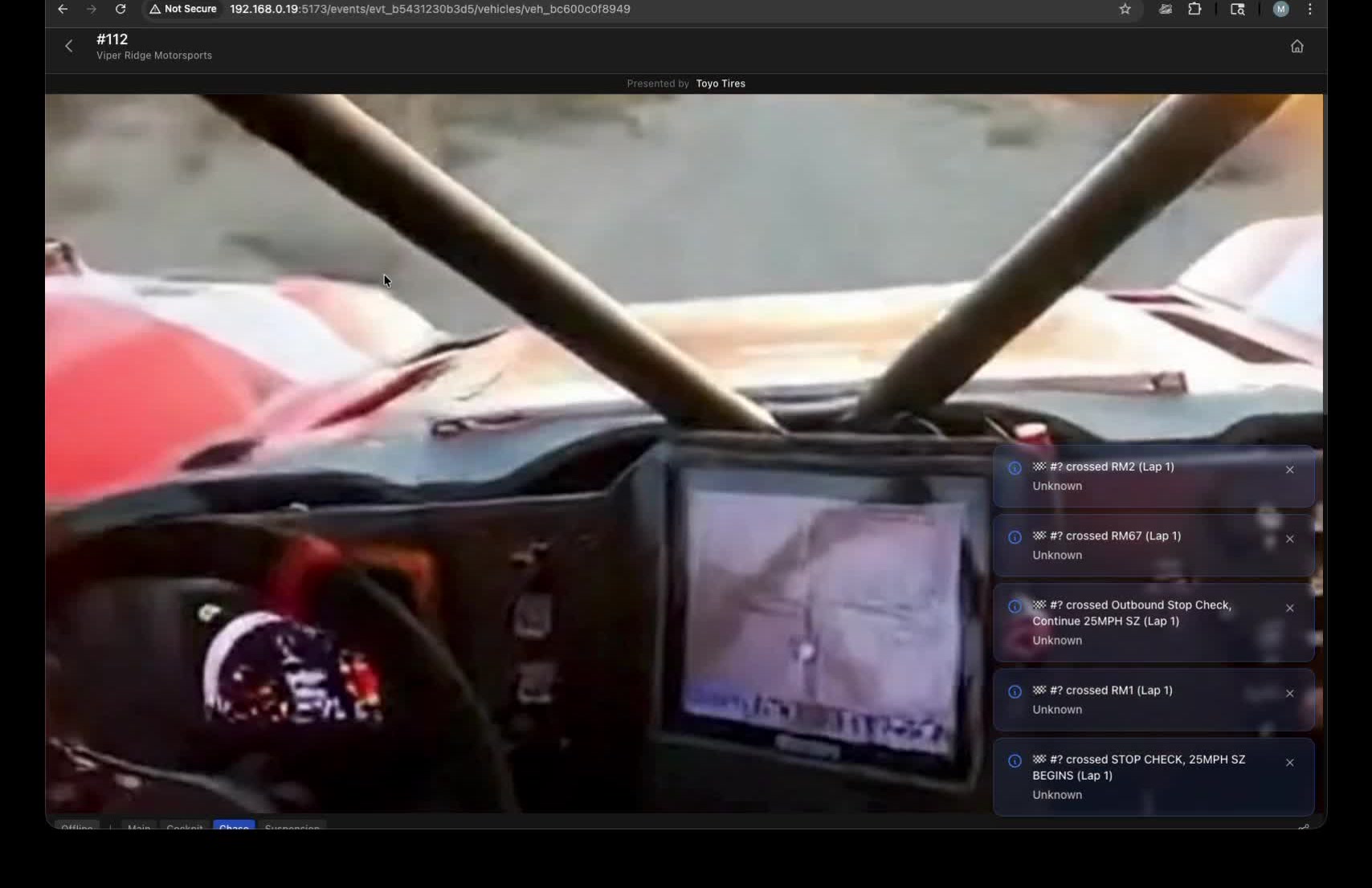Click the address bar URL field
Image resolution: width=1372 pixels, height=888 pixels.
click(429, 9)
